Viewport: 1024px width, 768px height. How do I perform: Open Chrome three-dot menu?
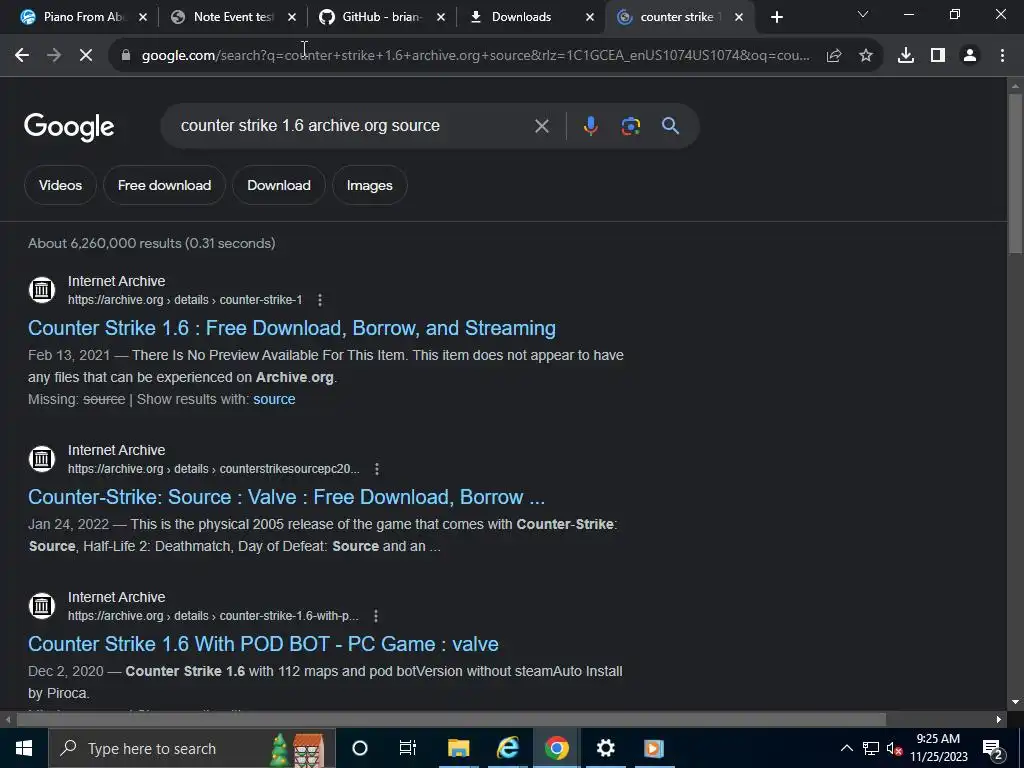coord(1002,56)
